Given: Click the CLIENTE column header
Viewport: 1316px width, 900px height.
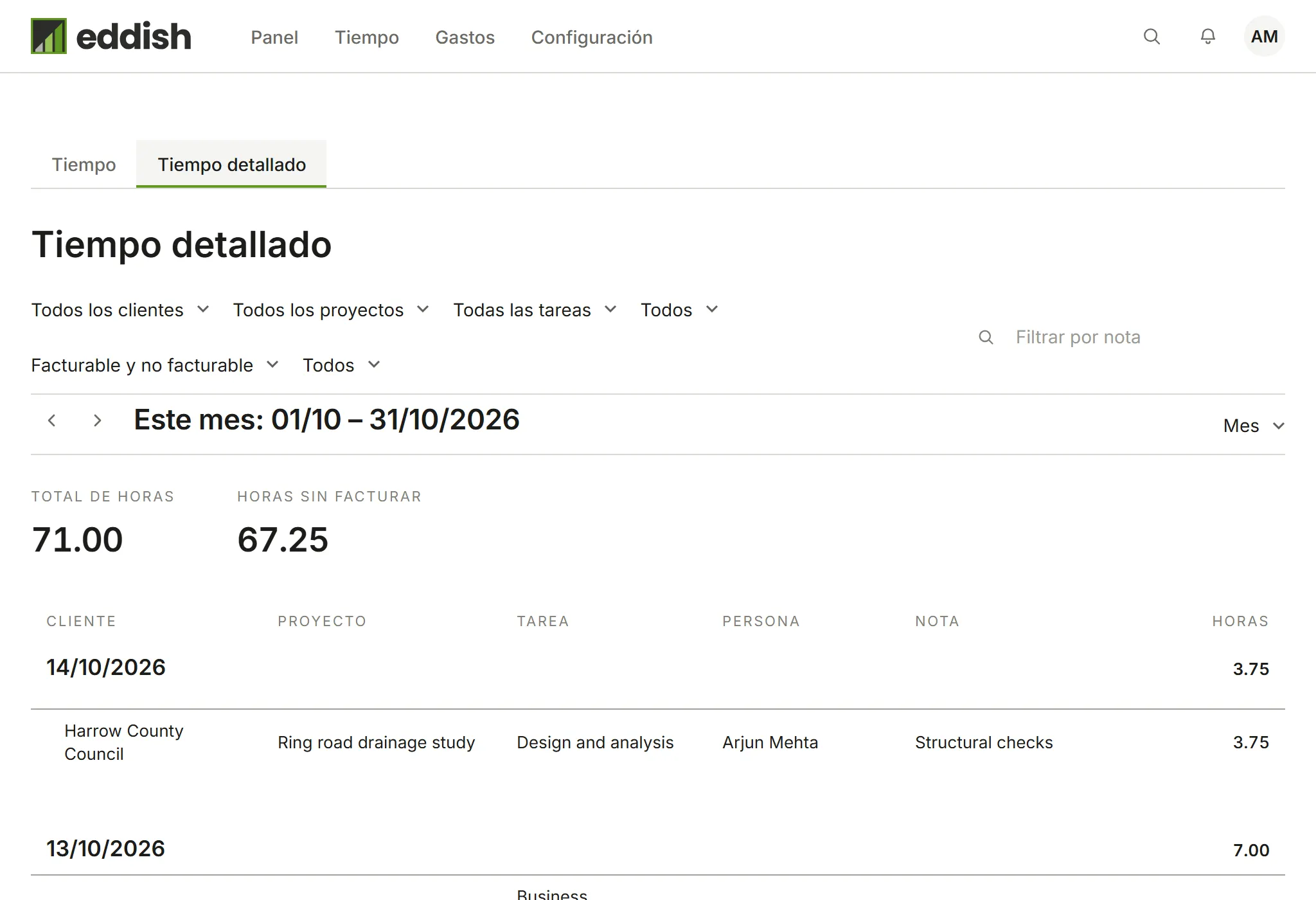Looking at the screenshot, I should tap(82, 621).
